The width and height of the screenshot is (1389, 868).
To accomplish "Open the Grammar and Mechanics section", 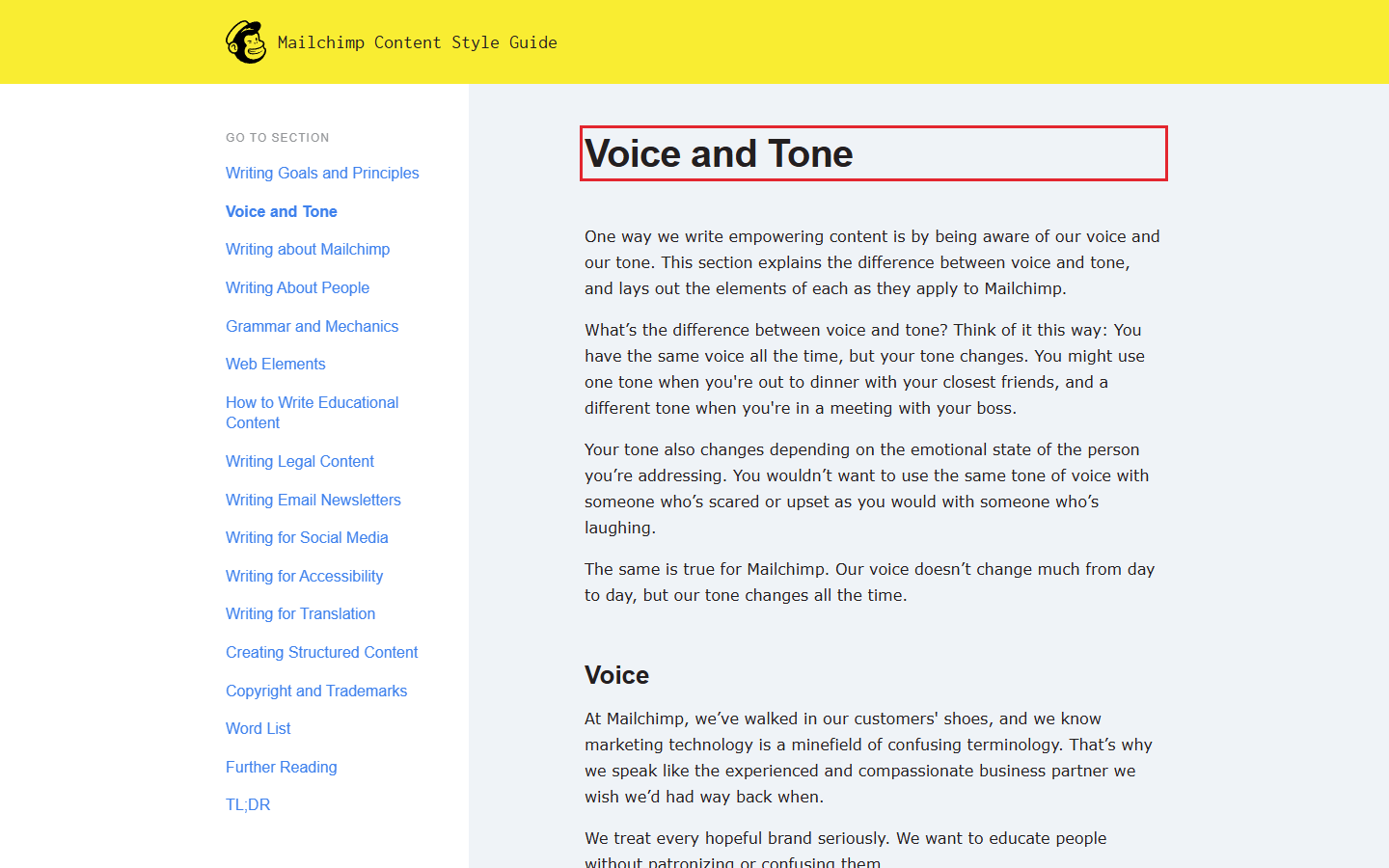I will tap(312, 326).
